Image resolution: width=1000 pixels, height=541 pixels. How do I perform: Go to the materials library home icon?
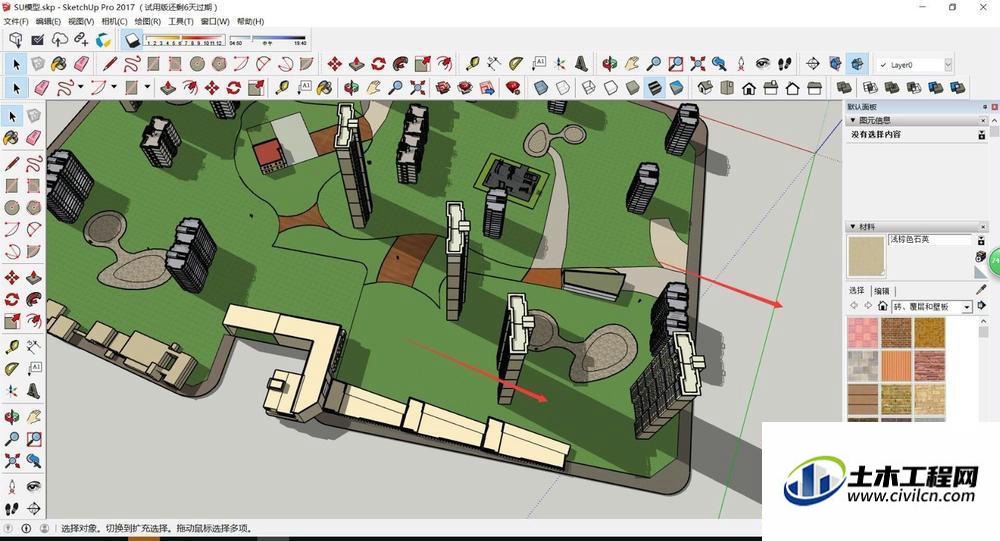click(883, 306)
